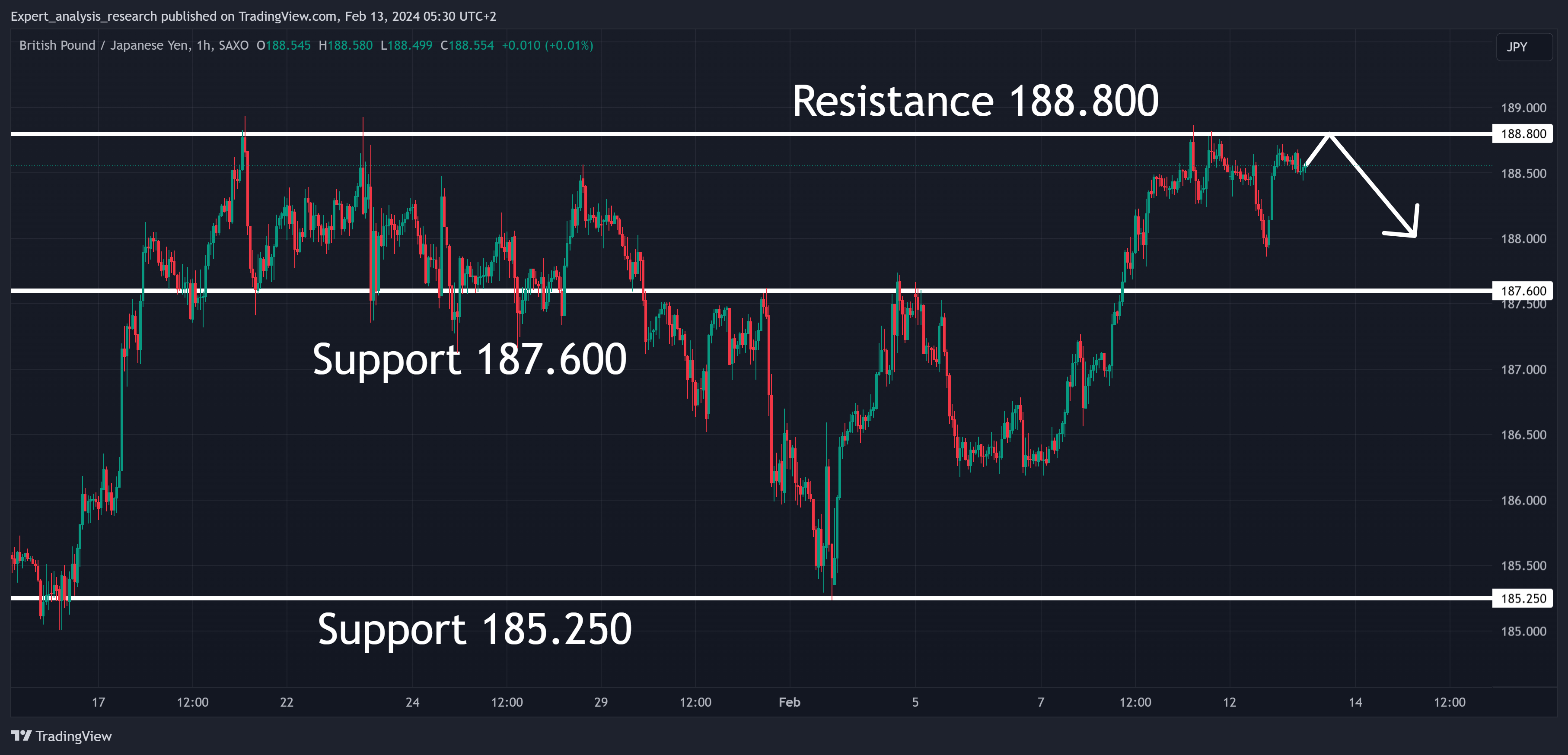Click the opening price value O188.545
Screen dimensions: 1568x755
[x=284, y=46]
